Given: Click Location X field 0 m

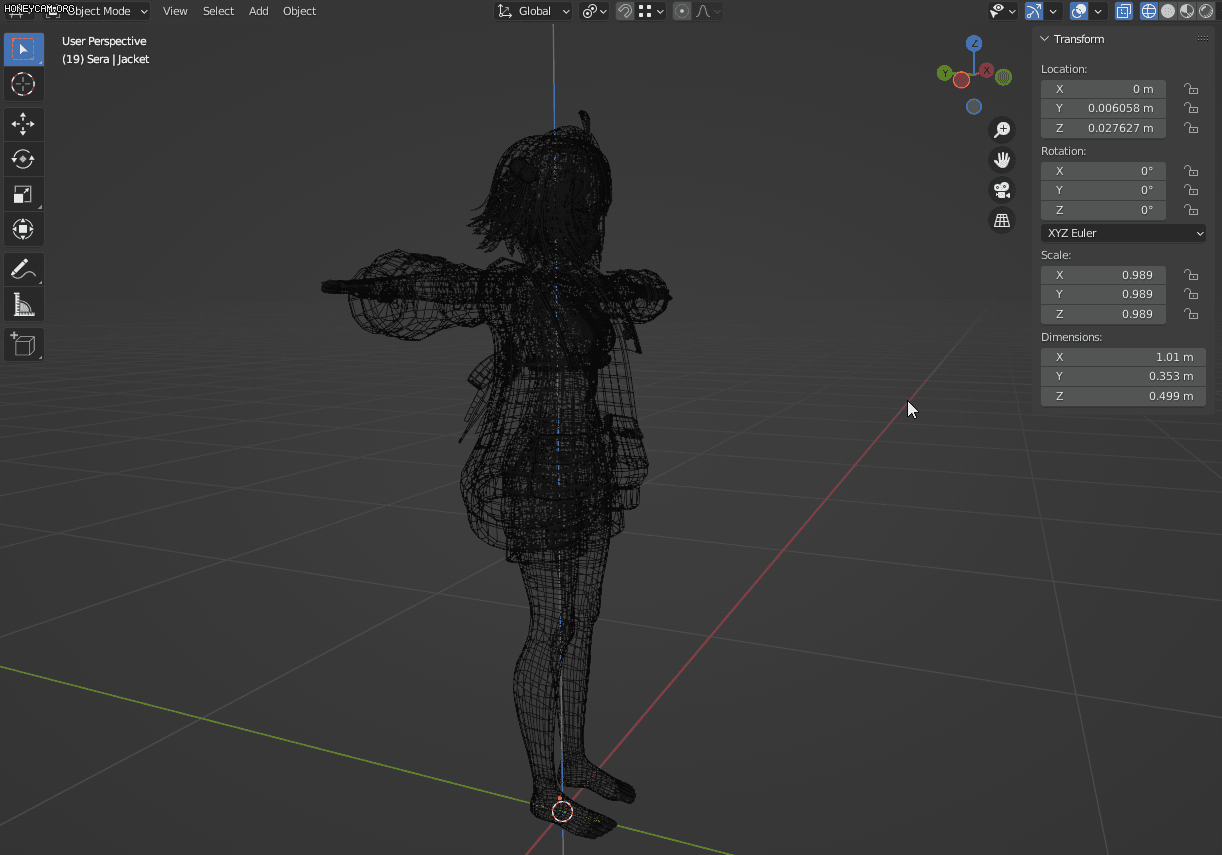Looking at the screenshot, I should [x=1103, y=89].
